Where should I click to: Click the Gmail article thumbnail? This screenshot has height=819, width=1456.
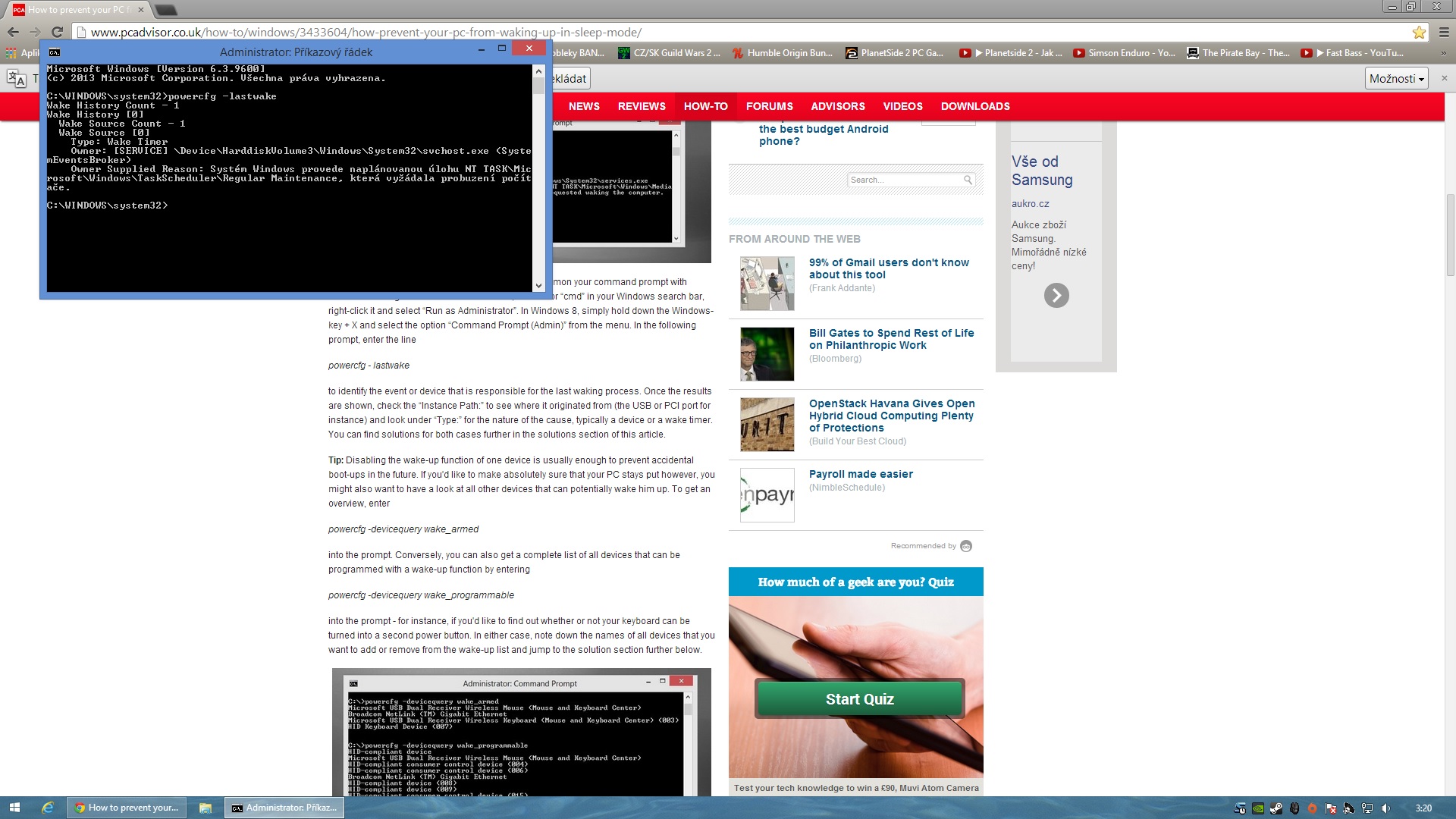pos(767,284)
